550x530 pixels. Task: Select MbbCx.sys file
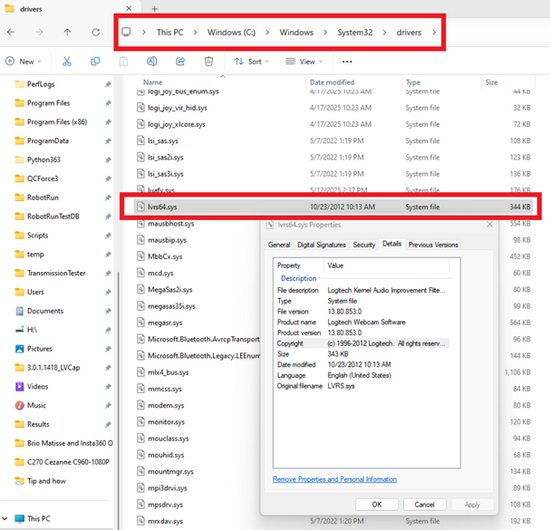pos(165,256)
